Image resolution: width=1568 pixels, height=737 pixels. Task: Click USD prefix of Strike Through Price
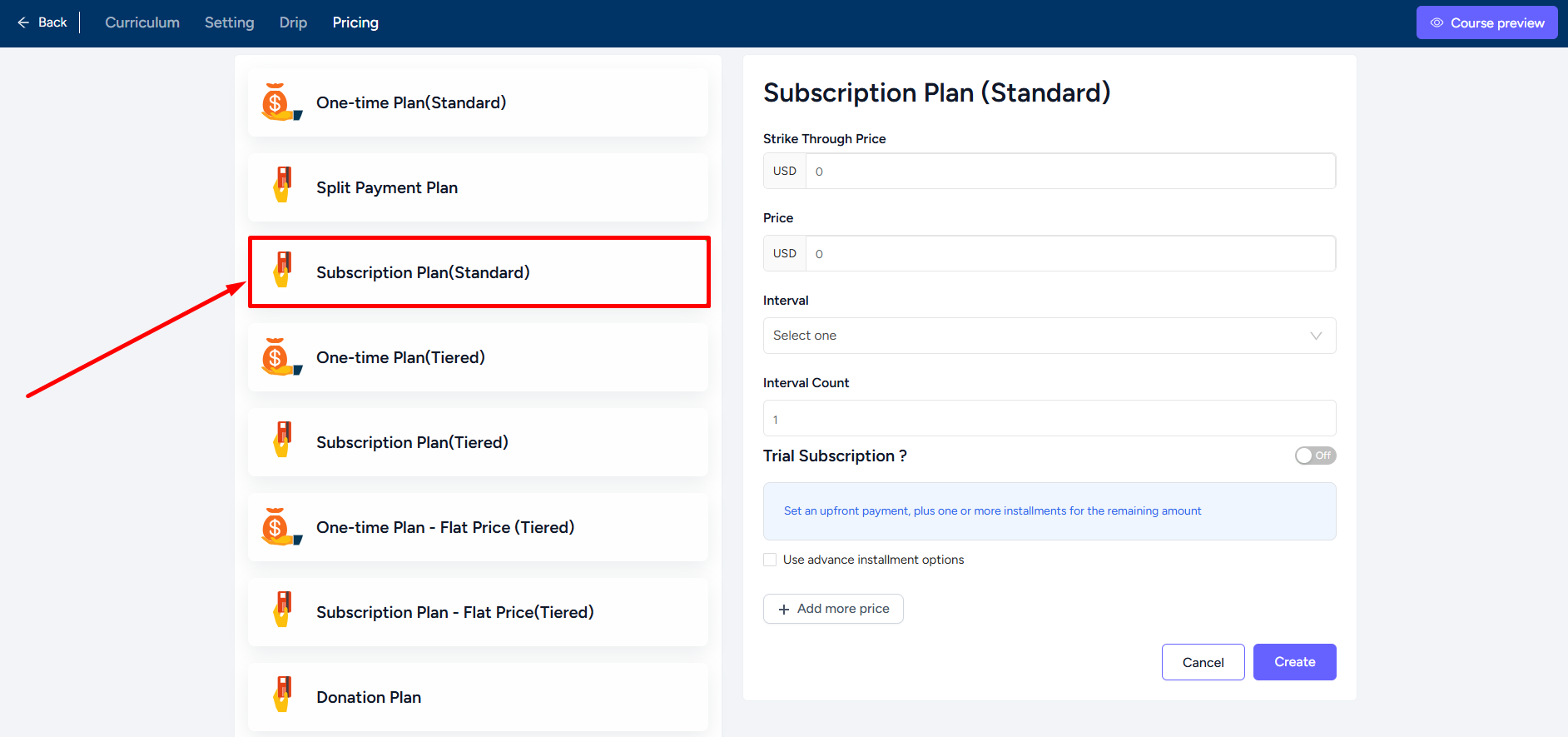tap(785, 171)
